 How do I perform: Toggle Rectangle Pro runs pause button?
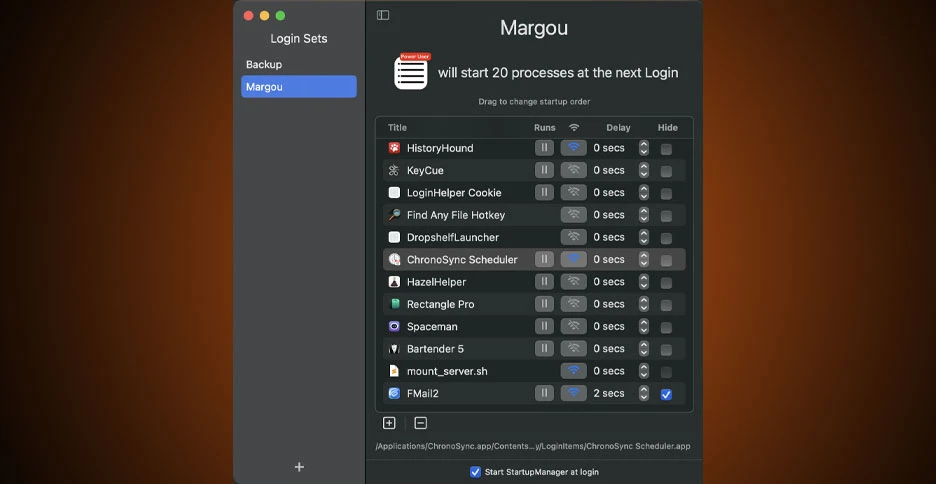pos(544,304)
